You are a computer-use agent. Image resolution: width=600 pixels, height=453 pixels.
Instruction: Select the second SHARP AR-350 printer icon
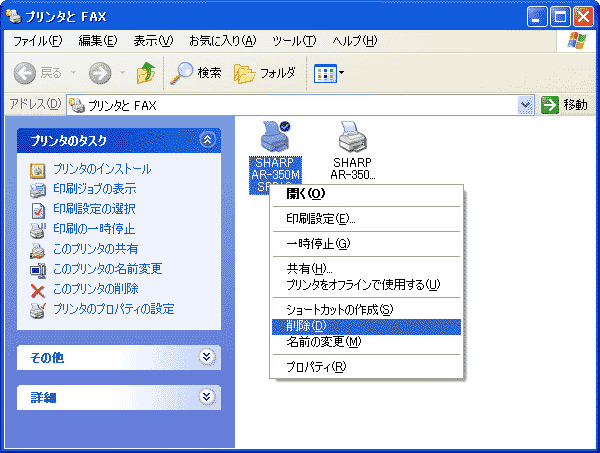tap(352, 136)
